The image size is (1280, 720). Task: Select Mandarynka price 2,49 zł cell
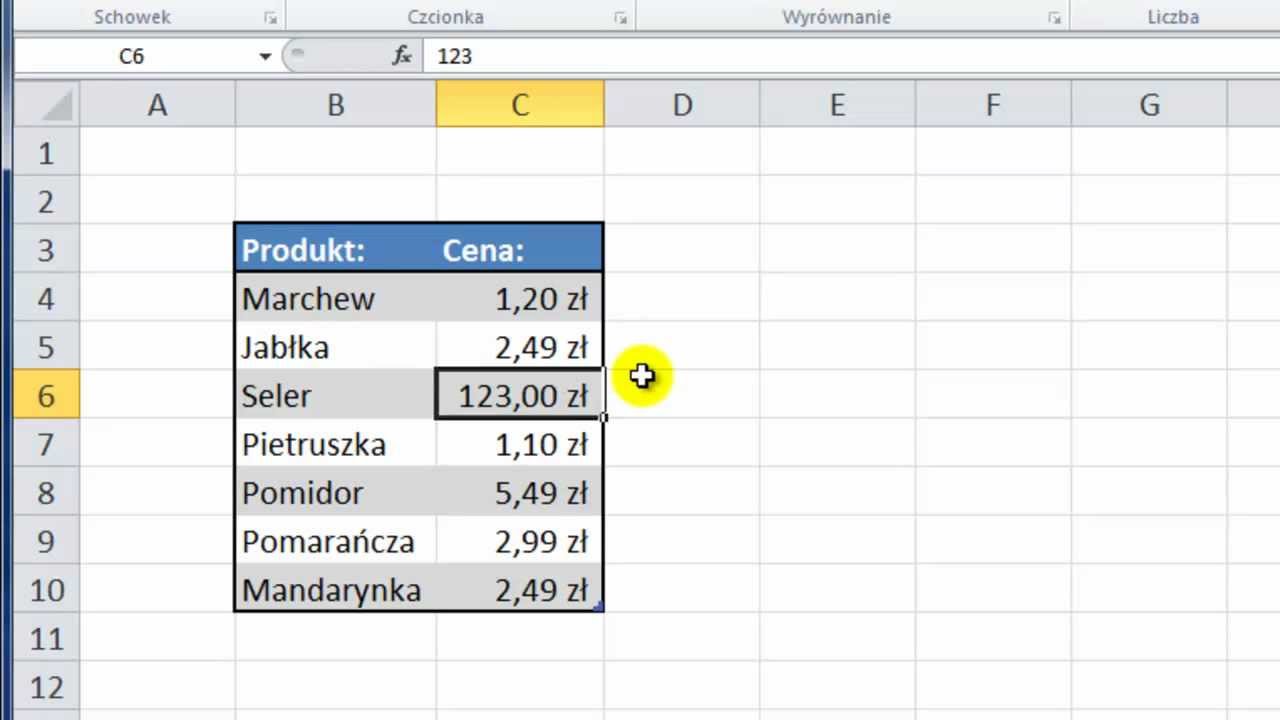520,589
